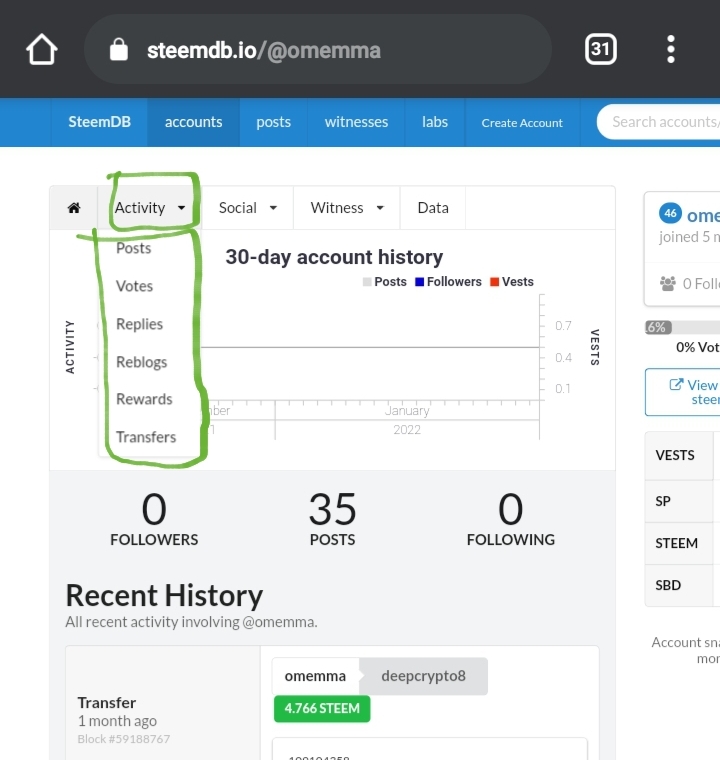Open the witnesses nav tab
This screenshot has height=760, width=720.
coord(356,122)
